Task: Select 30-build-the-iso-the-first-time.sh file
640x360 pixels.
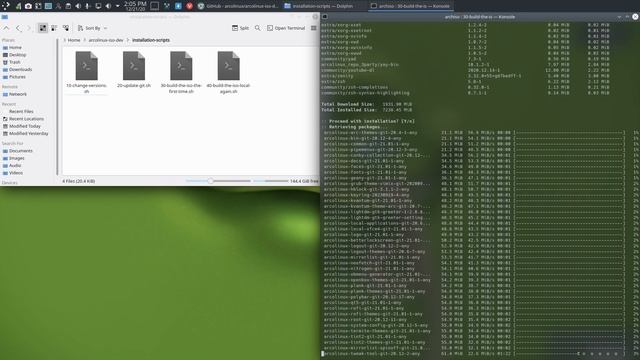Action: coord(181,72)
